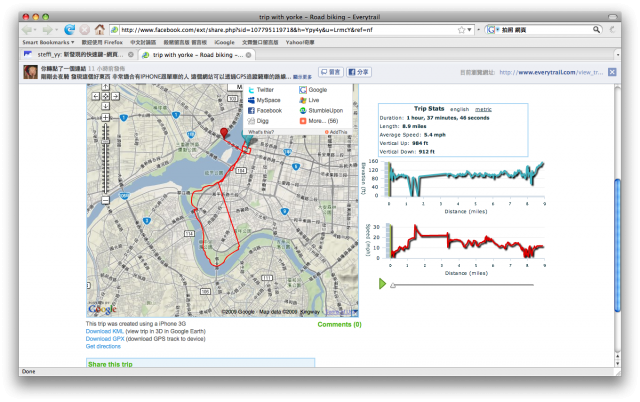Pan the map left with arrow control

pos(96,96)
